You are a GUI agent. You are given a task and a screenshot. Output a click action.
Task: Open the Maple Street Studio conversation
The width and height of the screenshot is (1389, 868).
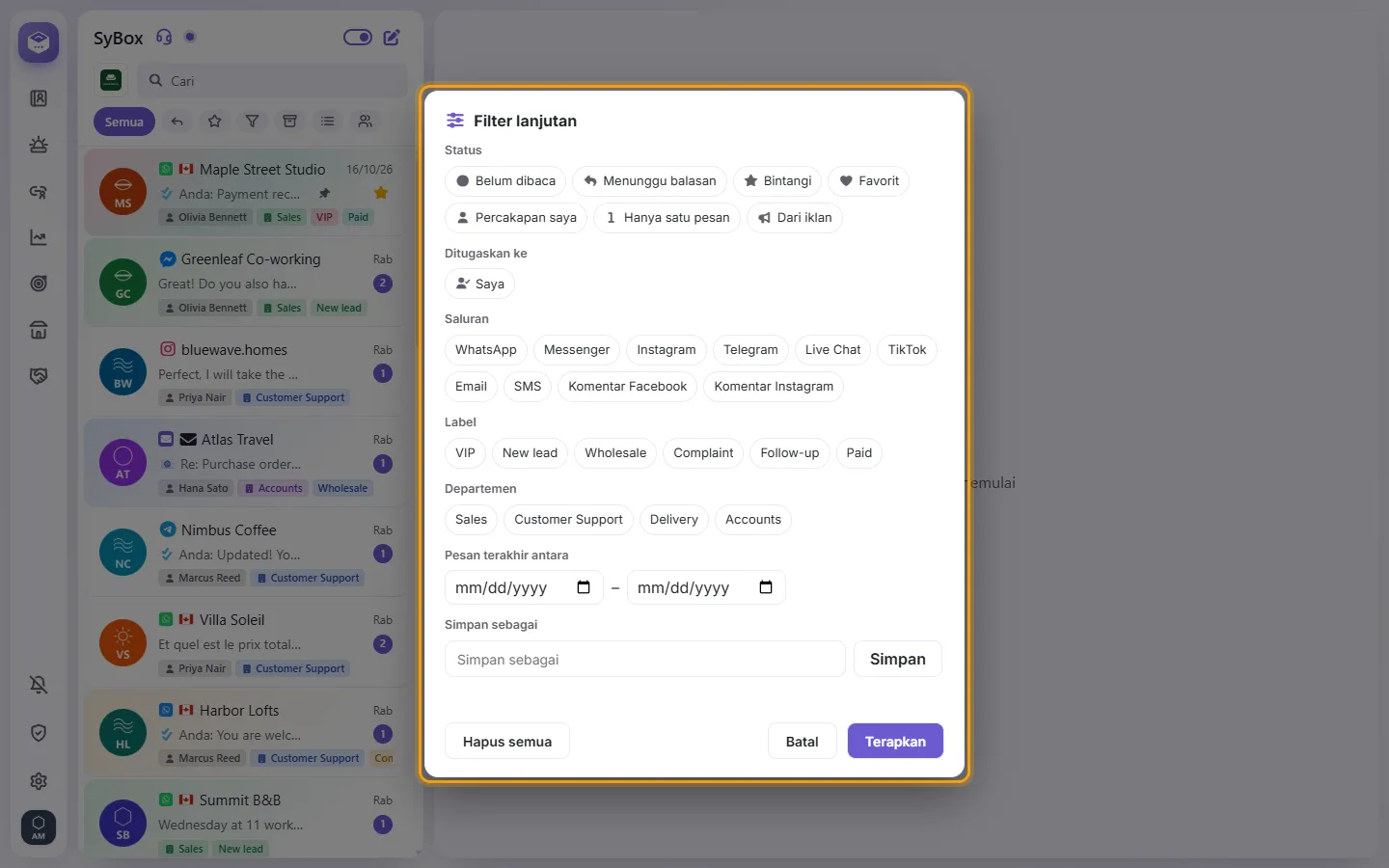click(x=249, y=193)
